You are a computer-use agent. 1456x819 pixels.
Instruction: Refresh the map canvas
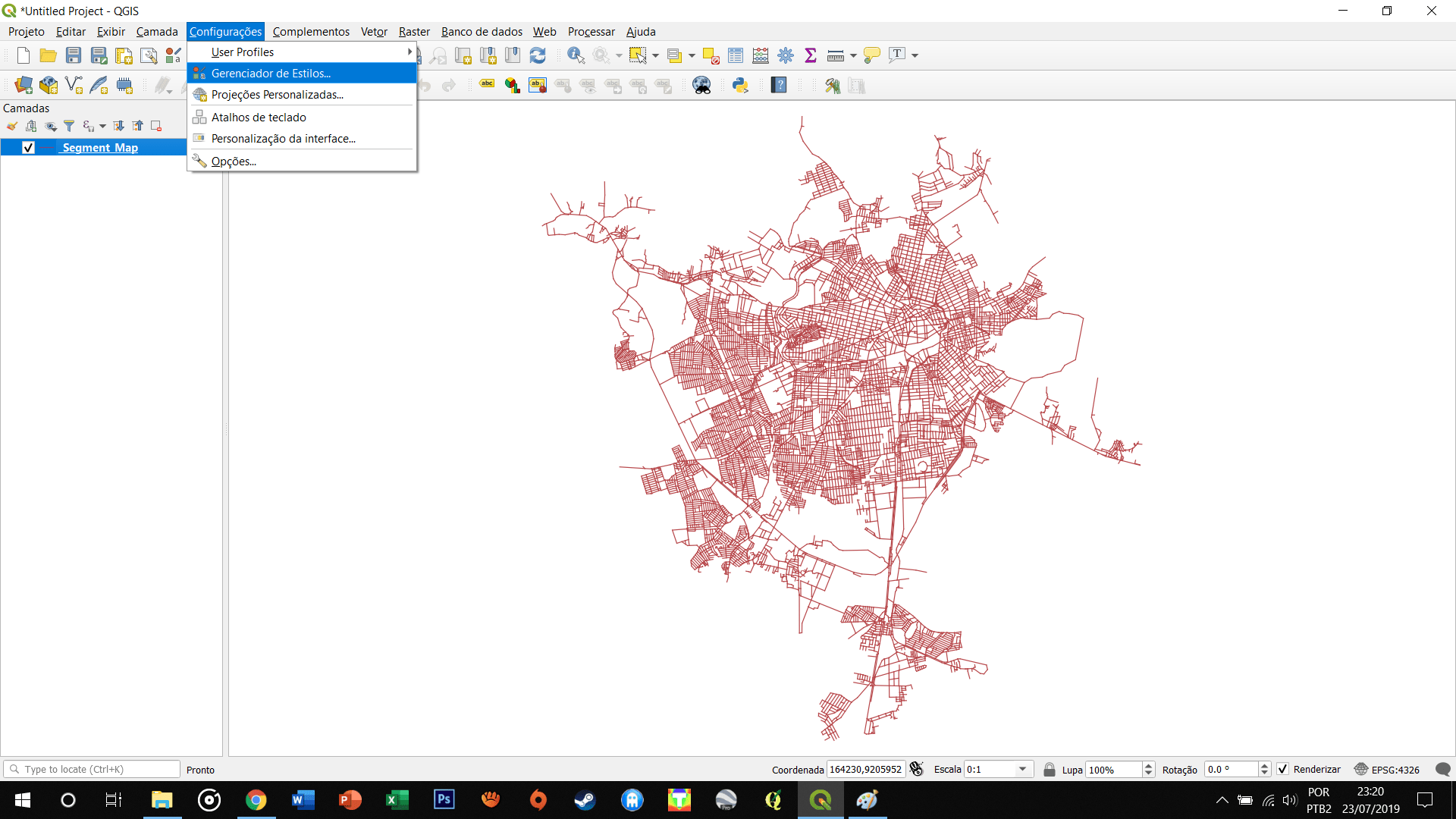[538, 55]
